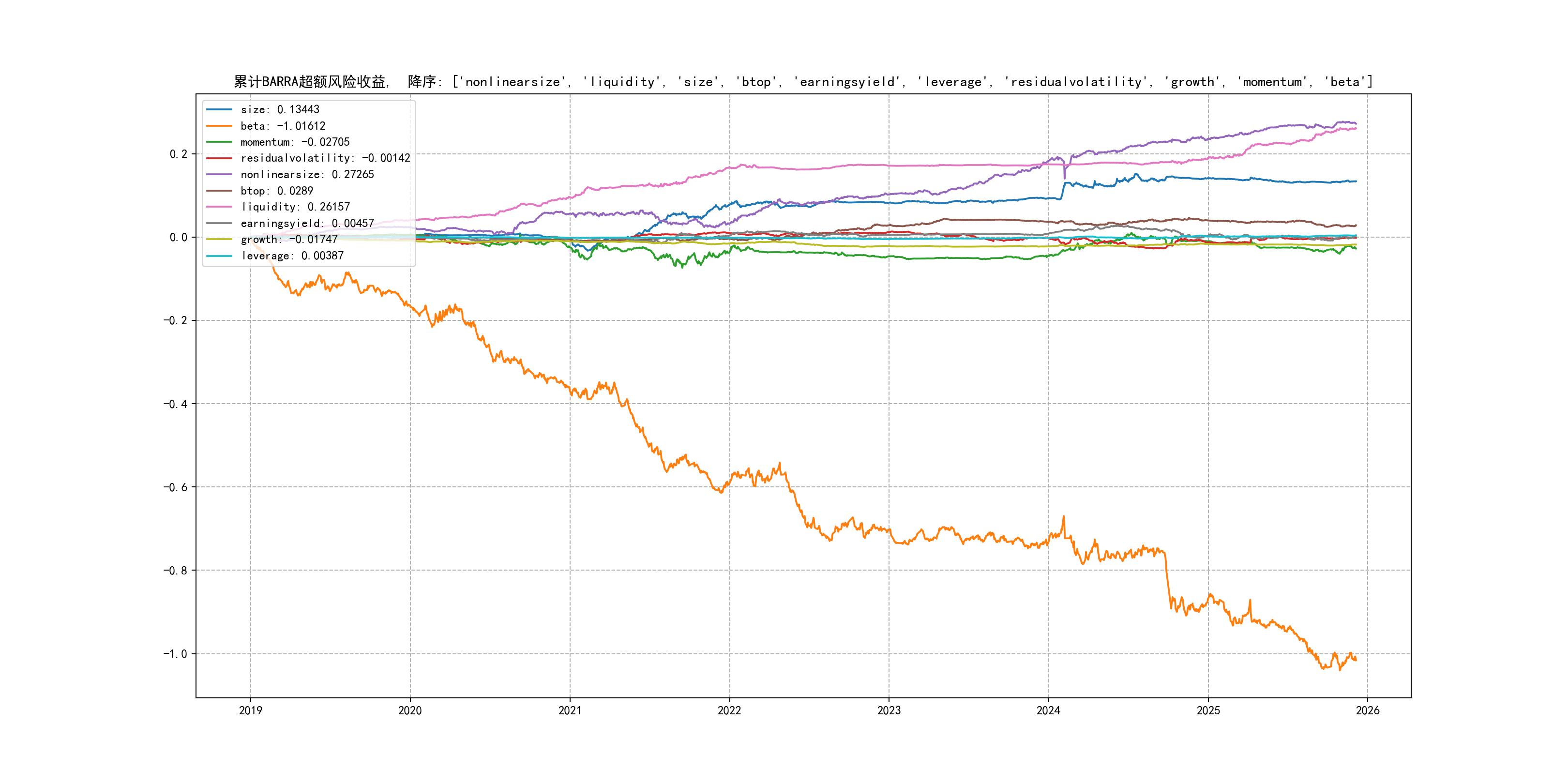Image resolution: width=1568 pixels, height=784 pixels.
Task: Click the 2022 x-axis tick label
Action: [x=729, y=710]
